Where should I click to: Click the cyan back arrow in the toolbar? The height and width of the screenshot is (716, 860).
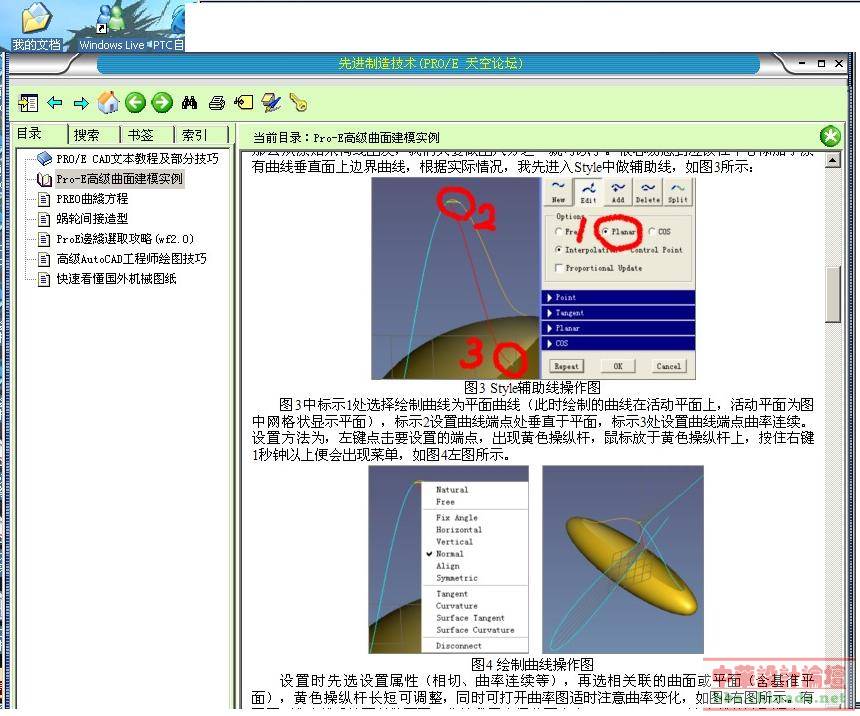click(x=55, y=103)
